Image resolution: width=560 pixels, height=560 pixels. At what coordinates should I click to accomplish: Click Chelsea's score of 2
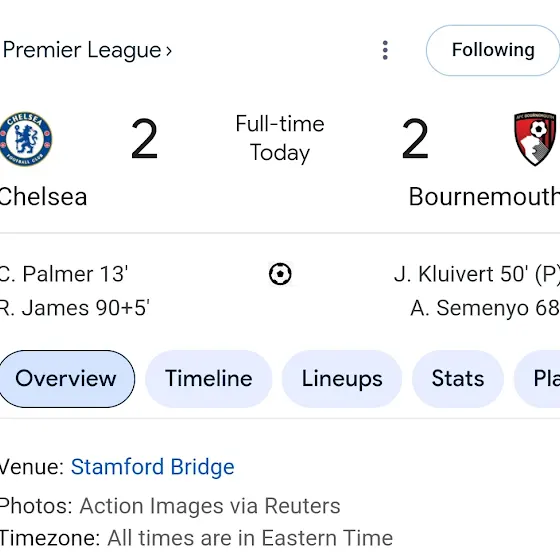[144, 139]
